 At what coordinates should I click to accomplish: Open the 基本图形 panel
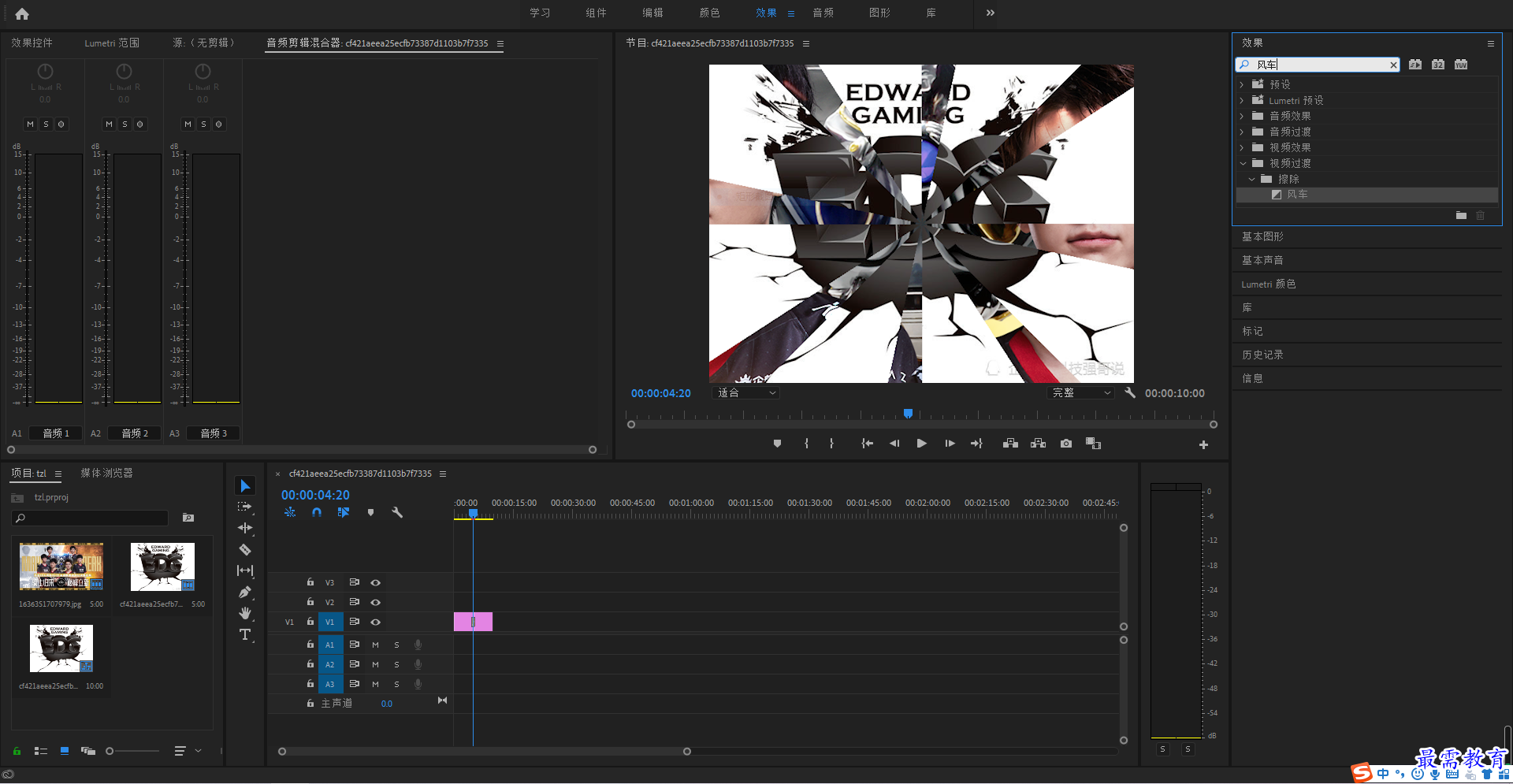click(x=1262, y=236)
